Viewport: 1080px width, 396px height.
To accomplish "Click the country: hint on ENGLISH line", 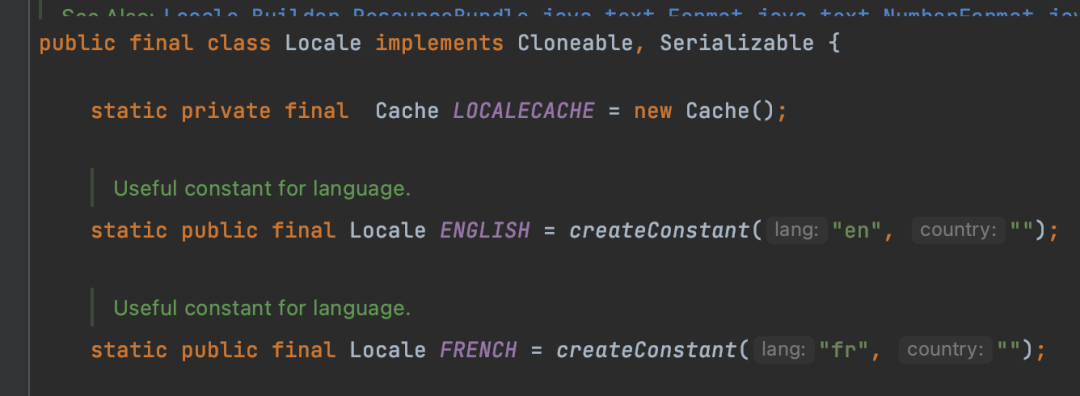I will (x=958, y=230).
